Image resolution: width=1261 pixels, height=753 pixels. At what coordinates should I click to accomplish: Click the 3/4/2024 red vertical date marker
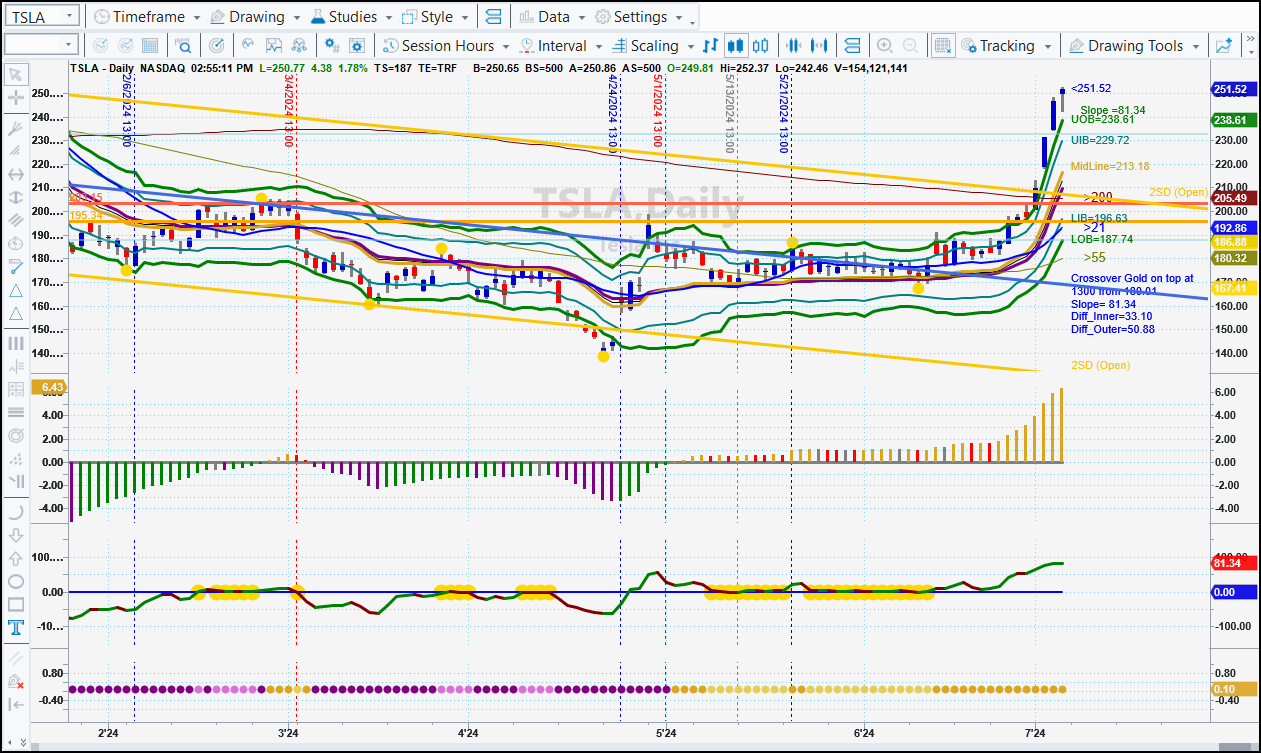pos(289,111)
